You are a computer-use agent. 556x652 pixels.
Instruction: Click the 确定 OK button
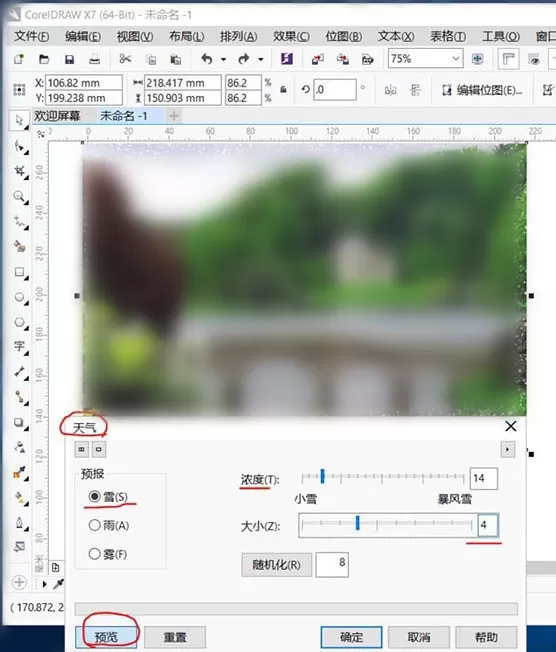coord(351,637)
